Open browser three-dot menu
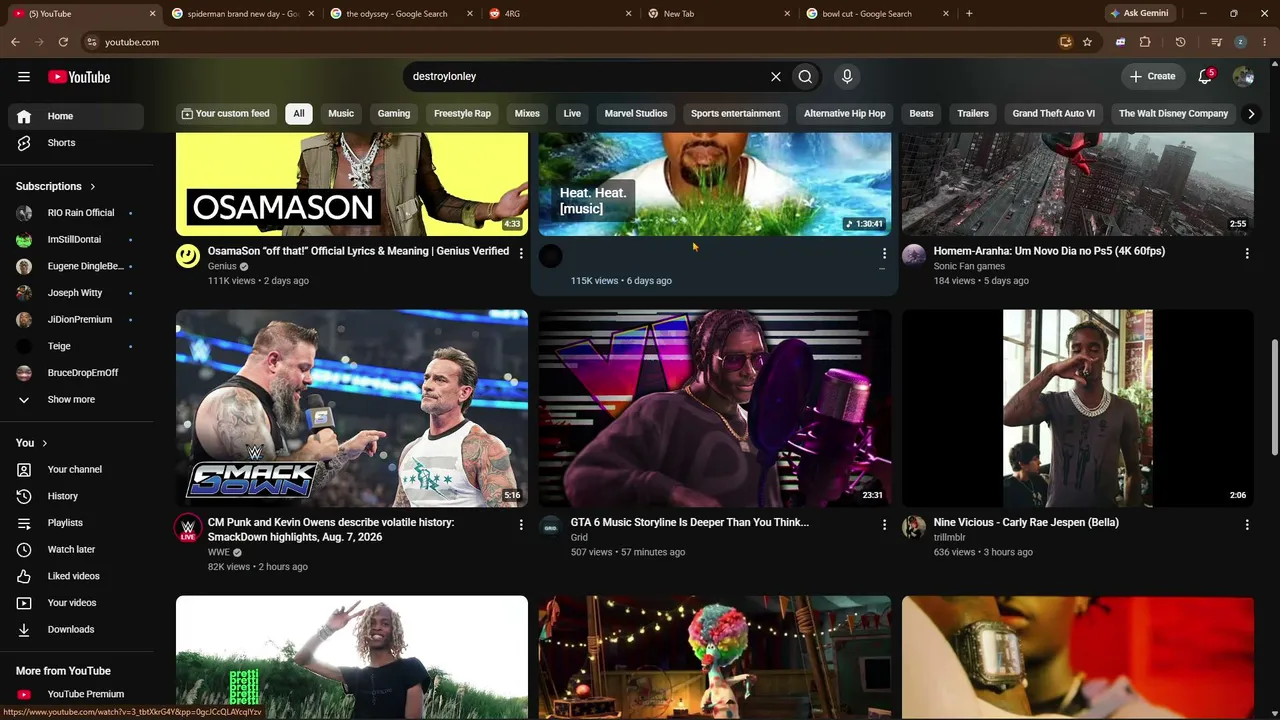Screen dimensions: 1280x720 (1265, 42)
